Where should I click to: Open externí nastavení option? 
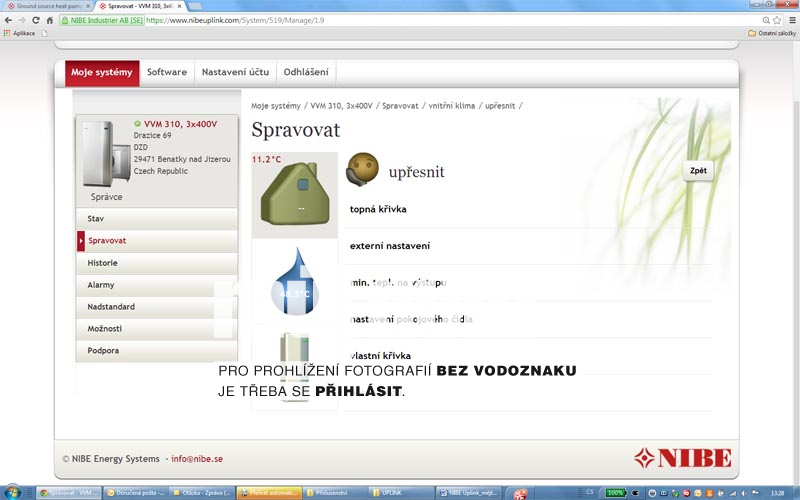tap(390, 246)
